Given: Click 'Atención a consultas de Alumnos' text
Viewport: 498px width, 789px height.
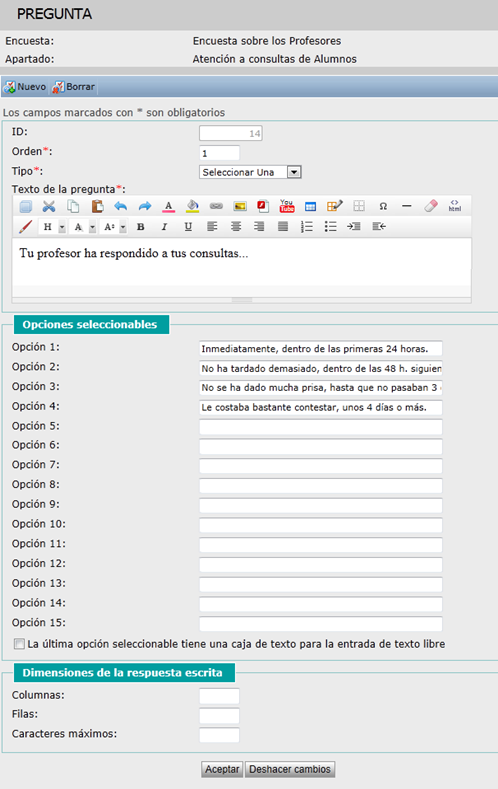Looking at the screenshot, I should 274,59.
